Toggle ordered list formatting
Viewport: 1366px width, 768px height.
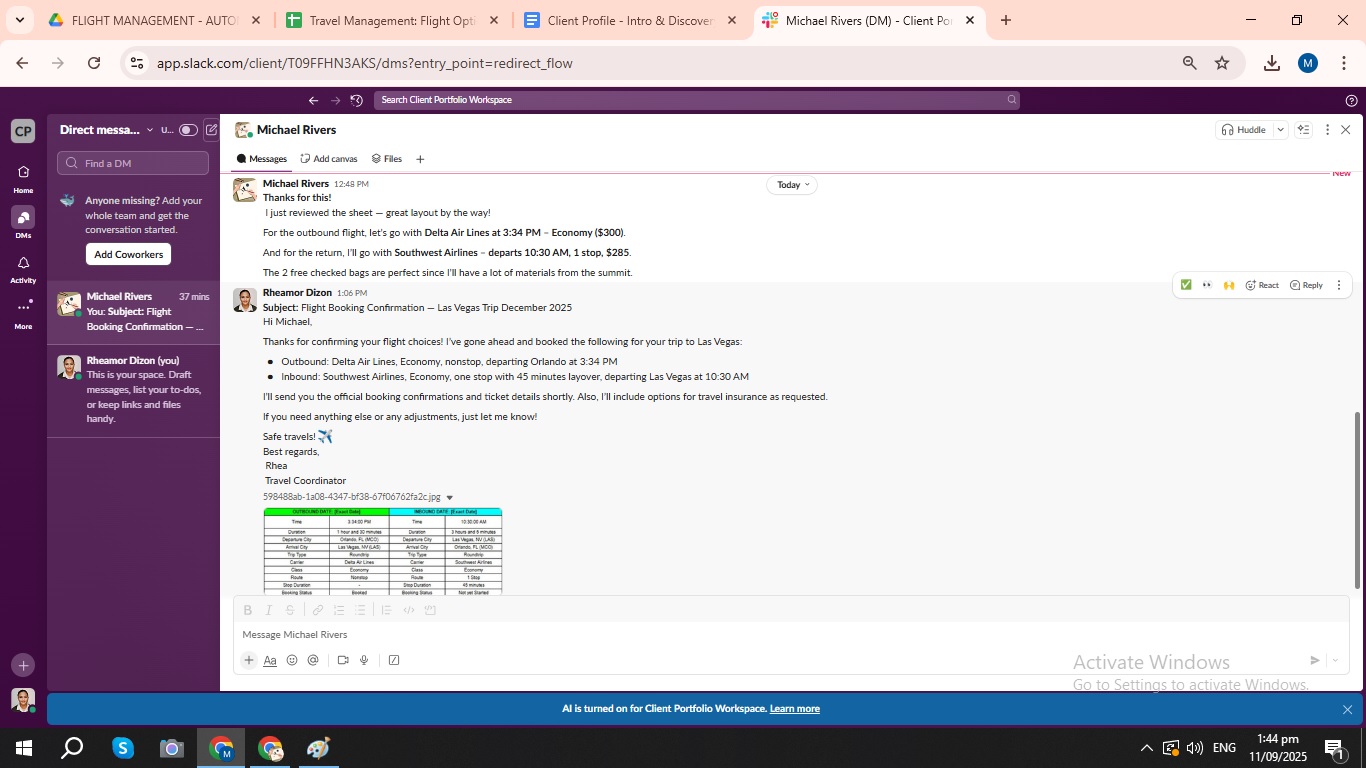[339, 610]
